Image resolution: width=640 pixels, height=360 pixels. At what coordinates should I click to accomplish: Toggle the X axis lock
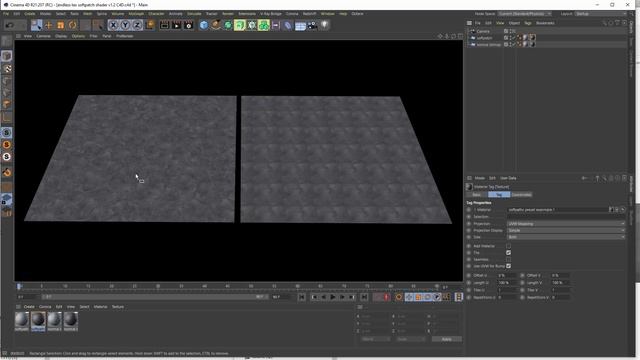click(x=113, y=25)
